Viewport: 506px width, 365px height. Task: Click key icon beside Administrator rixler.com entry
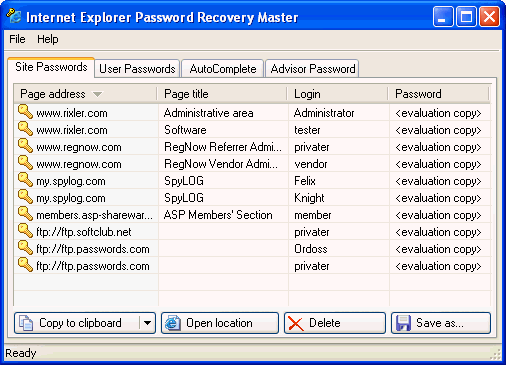25,112
